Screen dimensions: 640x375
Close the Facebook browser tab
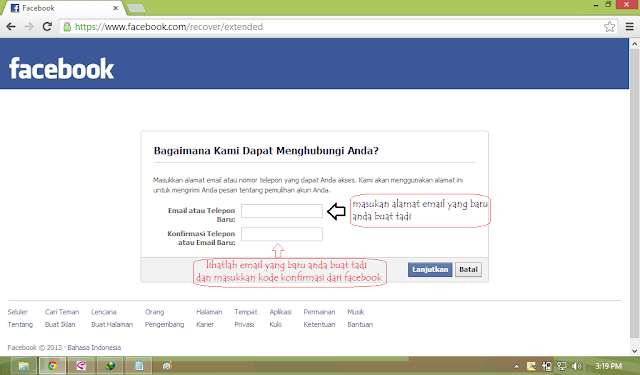(116, 8)
